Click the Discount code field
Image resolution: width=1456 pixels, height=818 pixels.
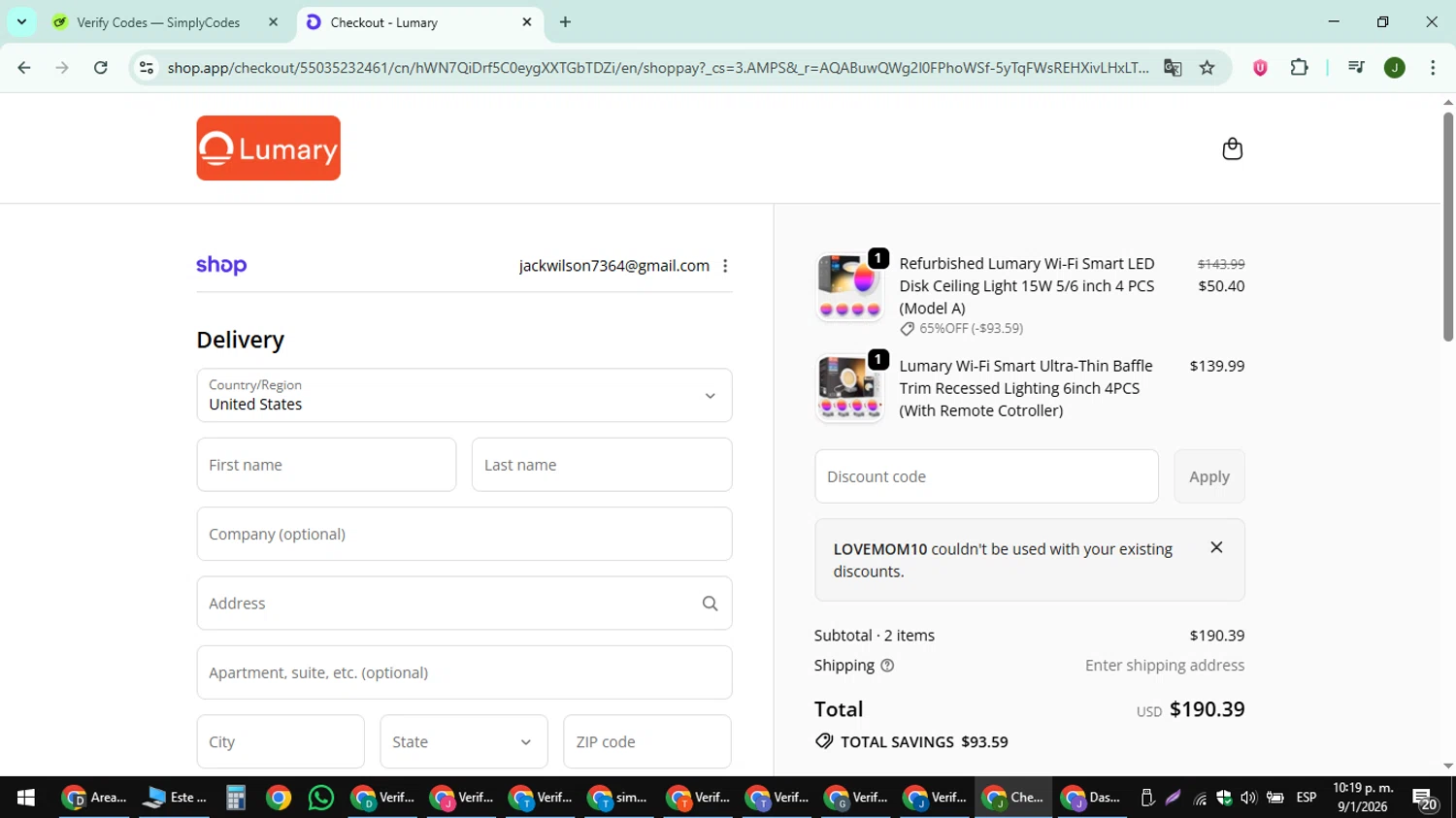[986, 476]
